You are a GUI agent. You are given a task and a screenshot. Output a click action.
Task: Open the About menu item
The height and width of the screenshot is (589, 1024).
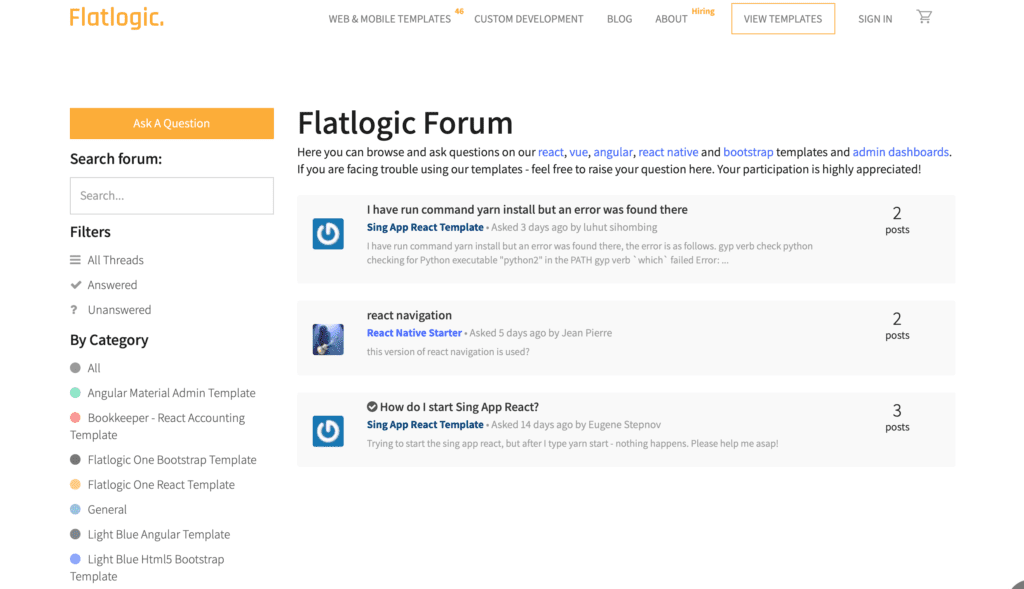pos(671,19)
